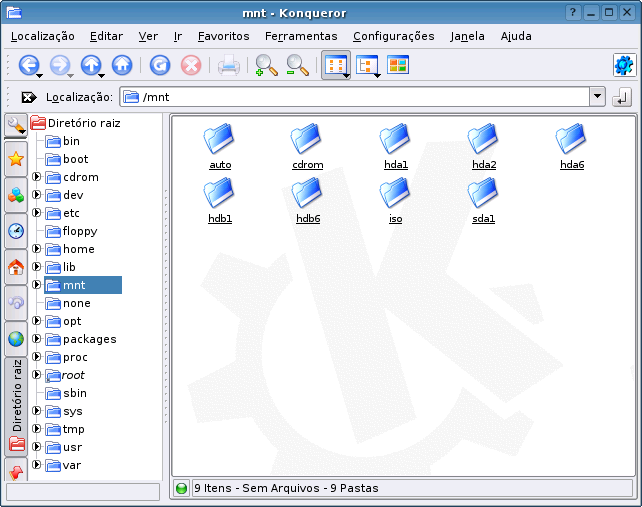The height and width of the screenshot is (507, 642).
Task: Switch to Tree View mode button
Action: tap(367, 65)
